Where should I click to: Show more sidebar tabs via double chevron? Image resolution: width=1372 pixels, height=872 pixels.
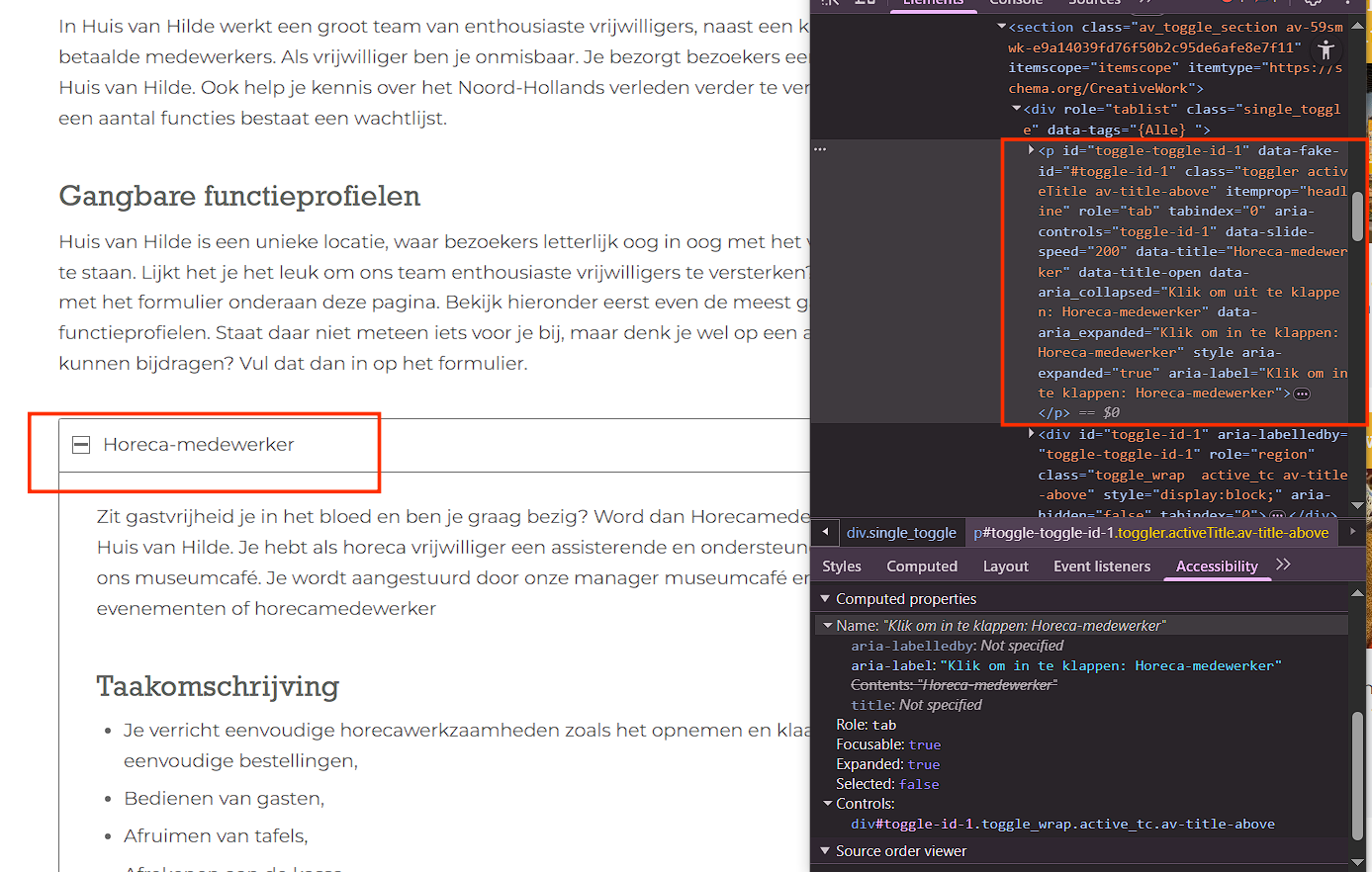click(x=1283, y=566)
